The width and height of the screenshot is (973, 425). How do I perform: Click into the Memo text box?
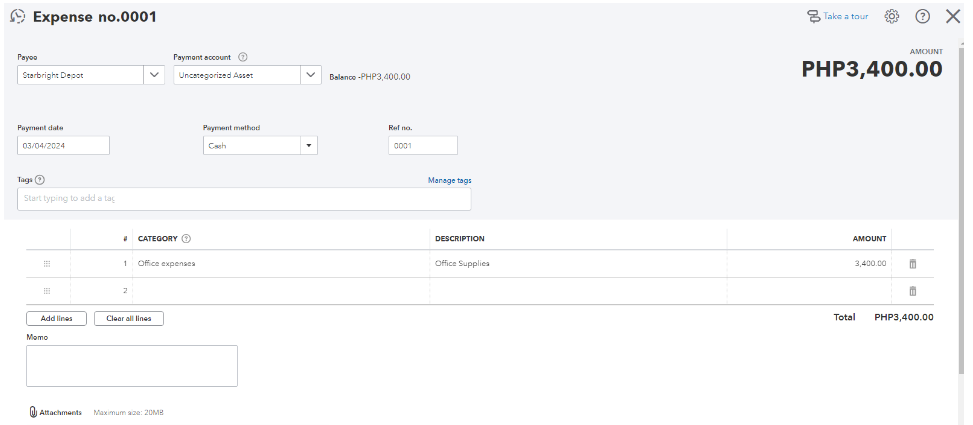click(131, 366)
